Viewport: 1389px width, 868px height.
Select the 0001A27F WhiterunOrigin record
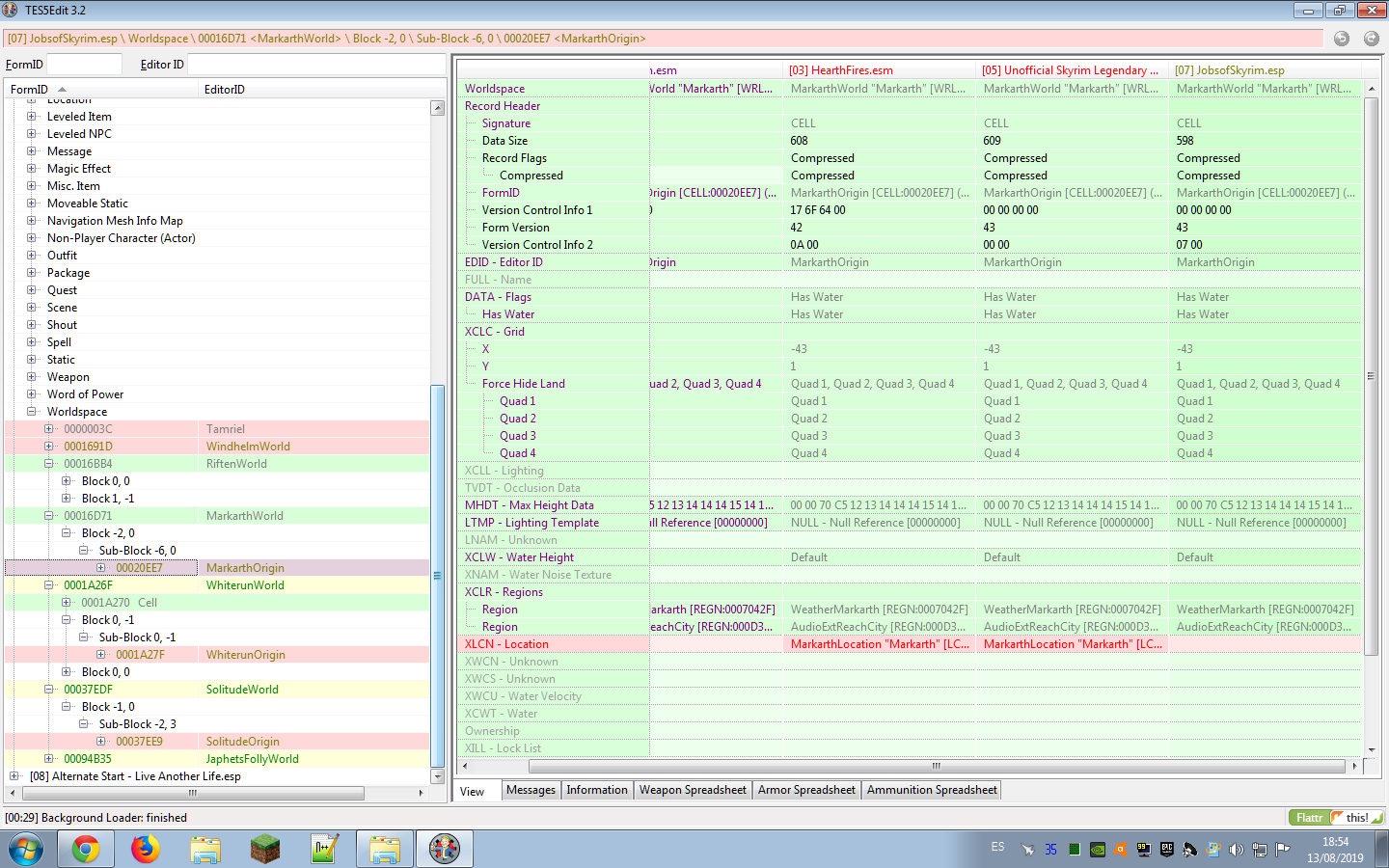point(217,655)
